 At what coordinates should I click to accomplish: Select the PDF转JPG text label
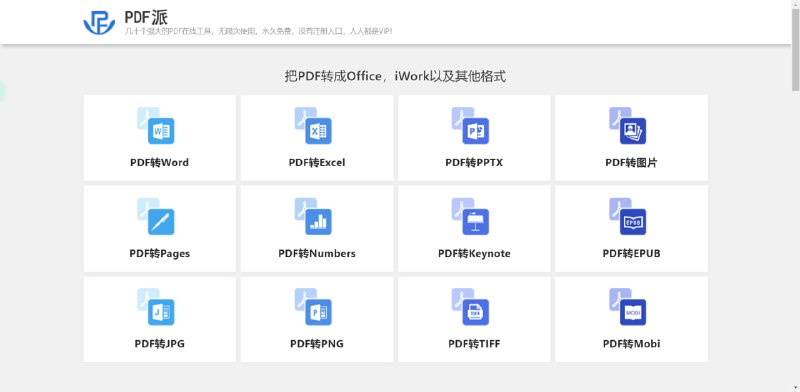coord(159,344)
